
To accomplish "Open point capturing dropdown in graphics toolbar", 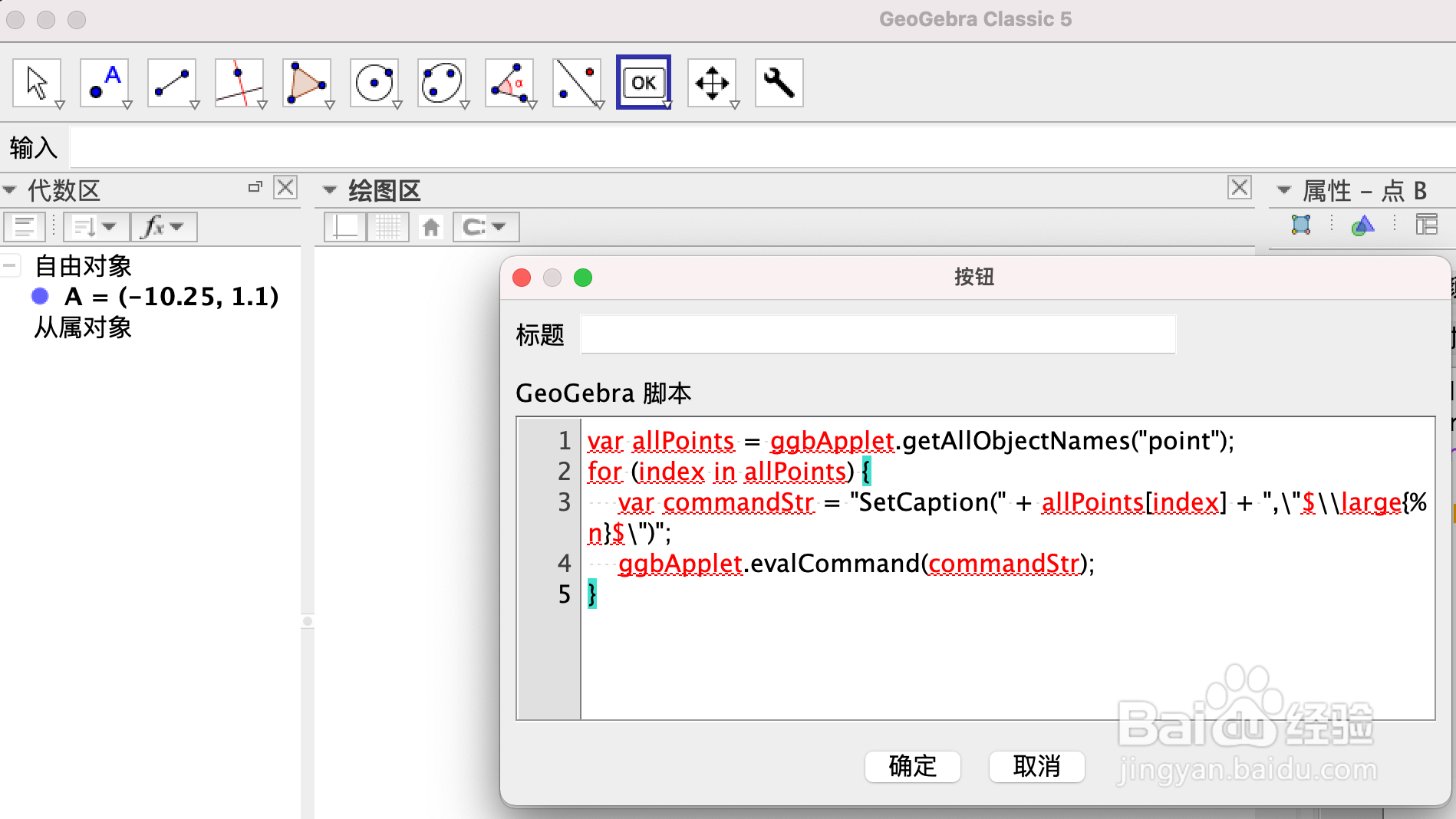I will click(486, 227).
